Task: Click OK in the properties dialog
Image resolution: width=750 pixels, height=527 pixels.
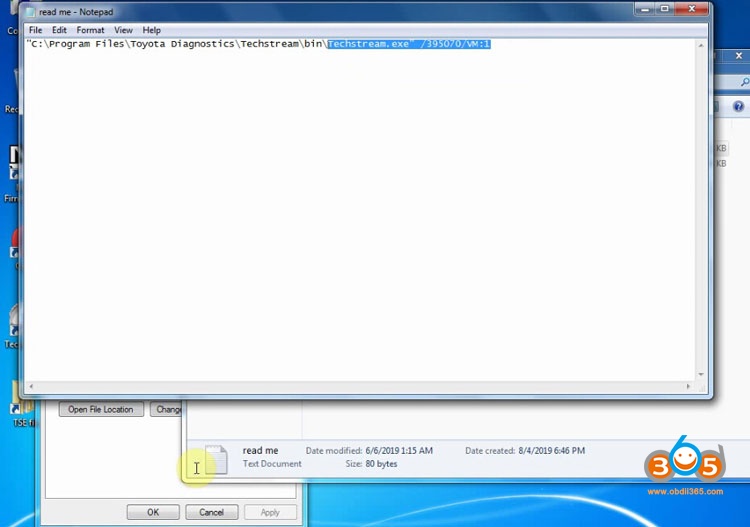Action: (x=153, y=512)
